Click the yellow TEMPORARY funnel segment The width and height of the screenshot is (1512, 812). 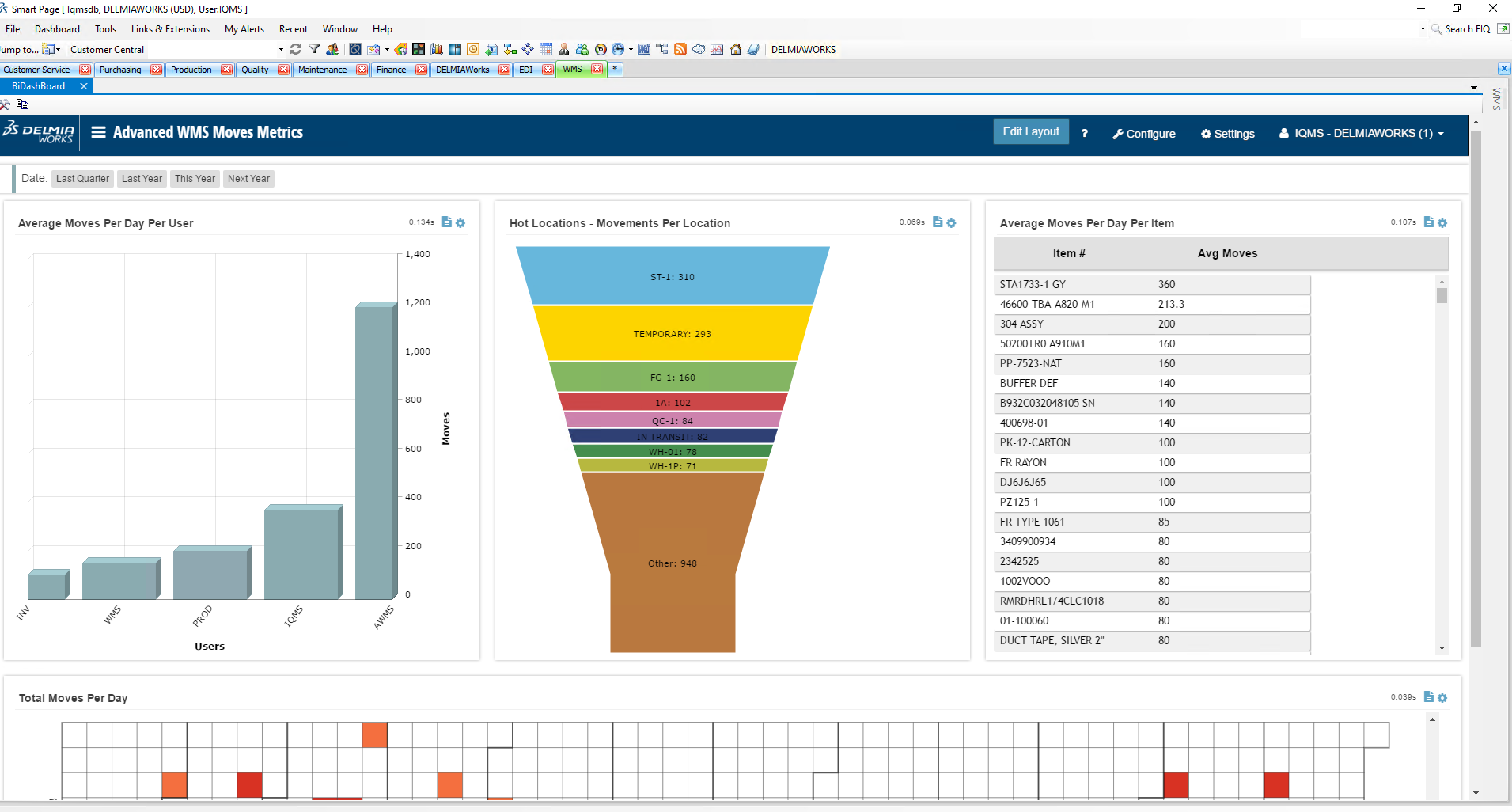pos(673,334)
